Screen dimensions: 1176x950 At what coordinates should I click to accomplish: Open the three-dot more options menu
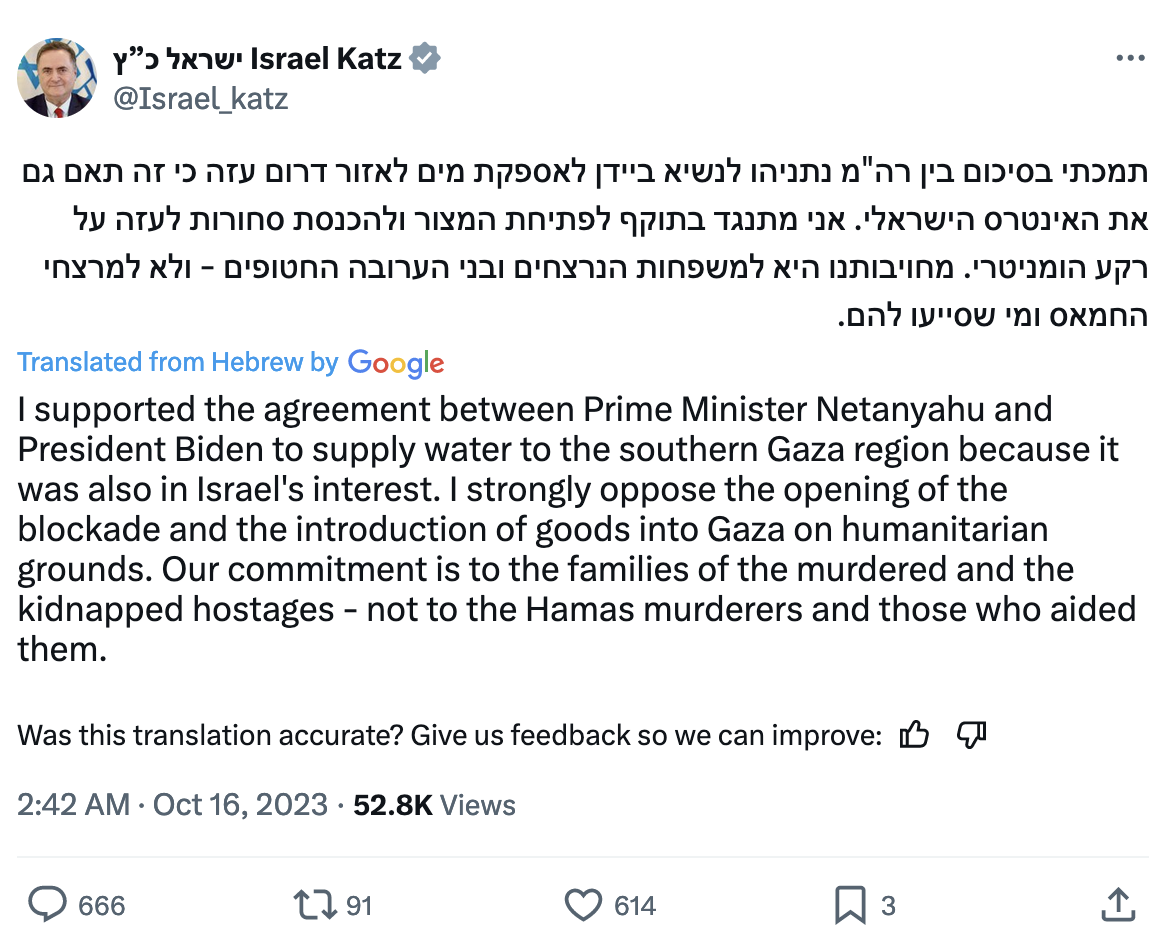click(1130, 60)
